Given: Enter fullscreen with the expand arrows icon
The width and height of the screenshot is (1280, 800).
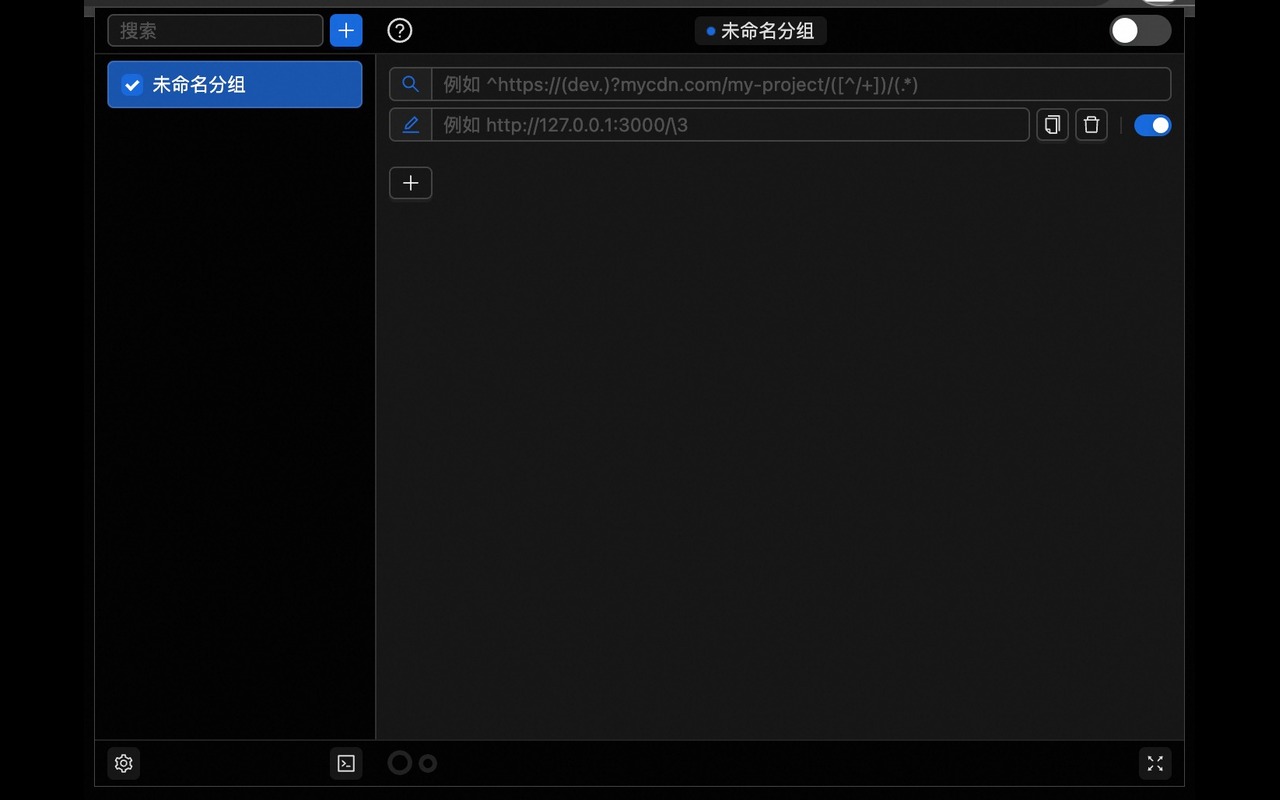Looking at the screenshot, I should pyautogui.click(x=1155, y=763).
